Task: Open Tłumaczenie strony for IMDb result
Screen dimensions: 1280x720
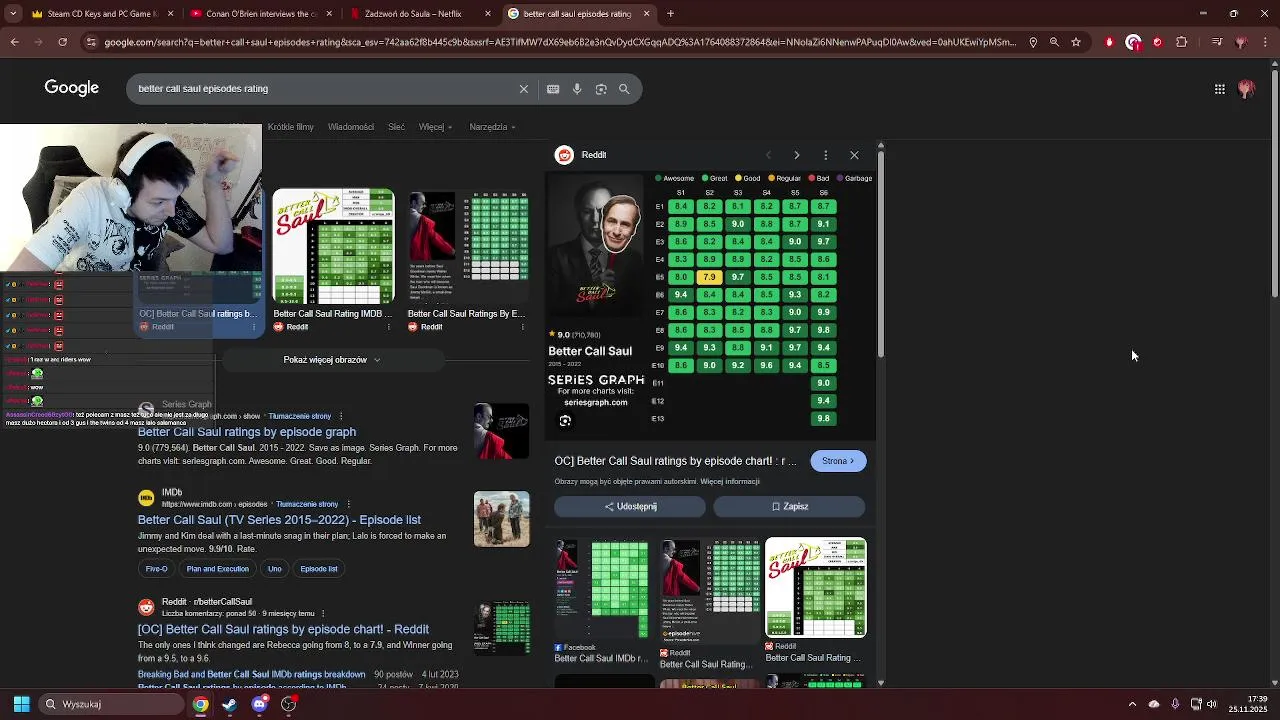Action: point(307,504)
